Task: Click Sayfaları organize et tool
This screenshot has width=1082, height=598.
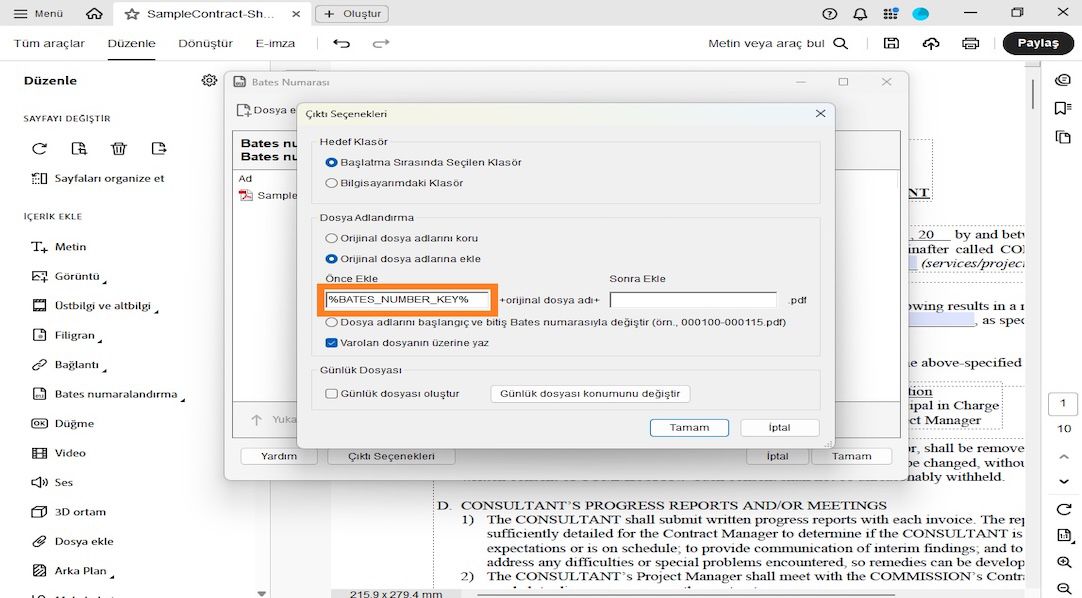Action: coord(97,179)
